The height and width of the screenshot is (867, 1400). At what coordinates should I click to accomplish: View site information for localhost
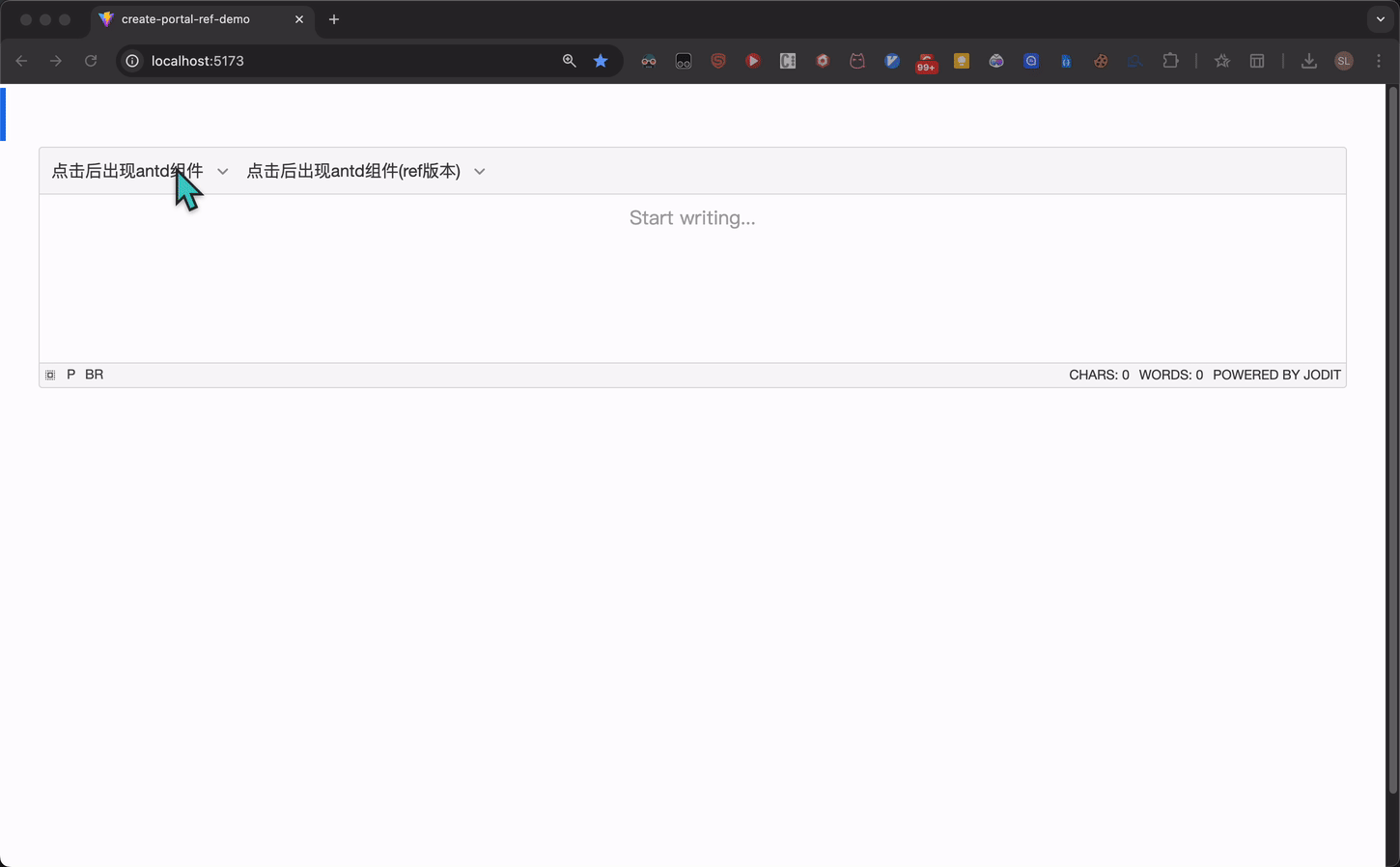point(132,61)
